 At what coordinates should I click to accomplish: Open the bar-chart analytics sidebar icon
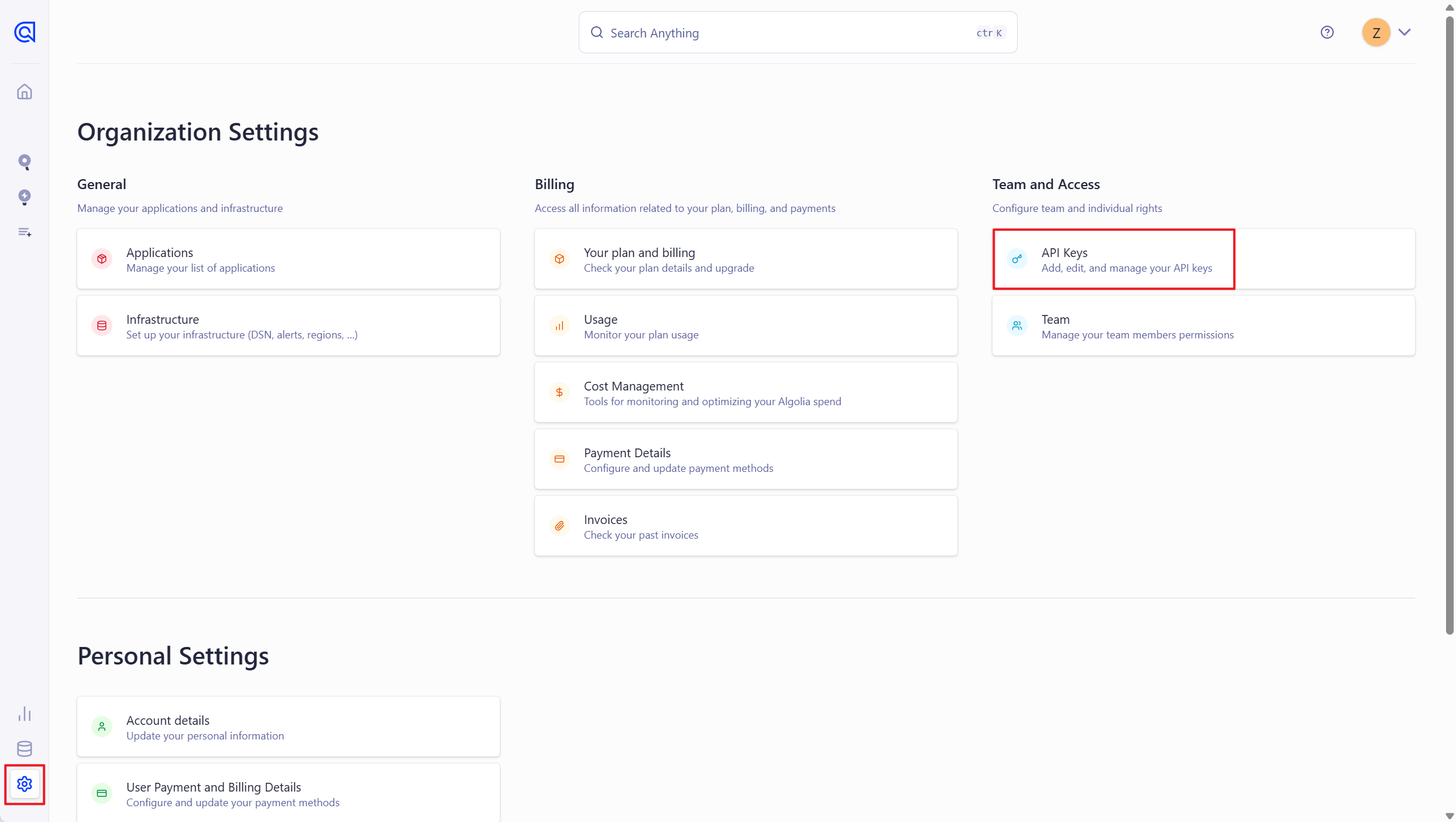point(25,714)
